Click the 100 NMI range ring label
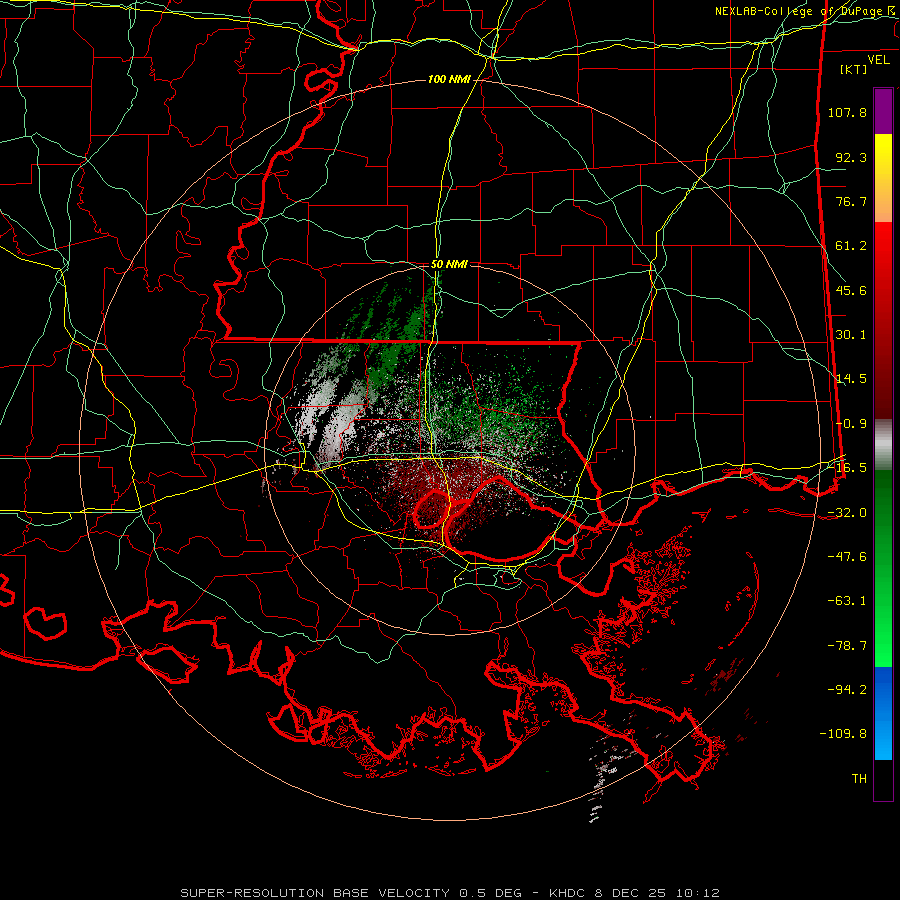Viewport: 900px width, 900px height. click(449, 79)
